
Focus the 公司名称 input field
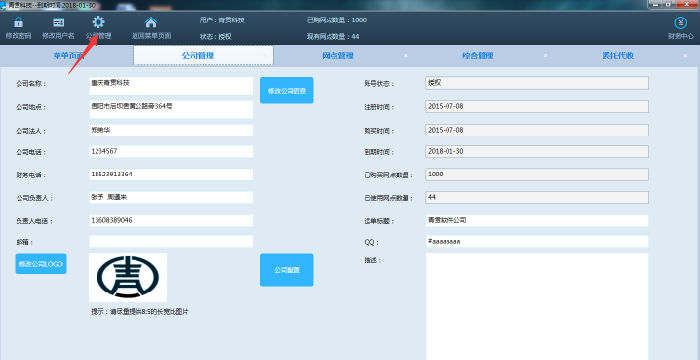point(171,86)
